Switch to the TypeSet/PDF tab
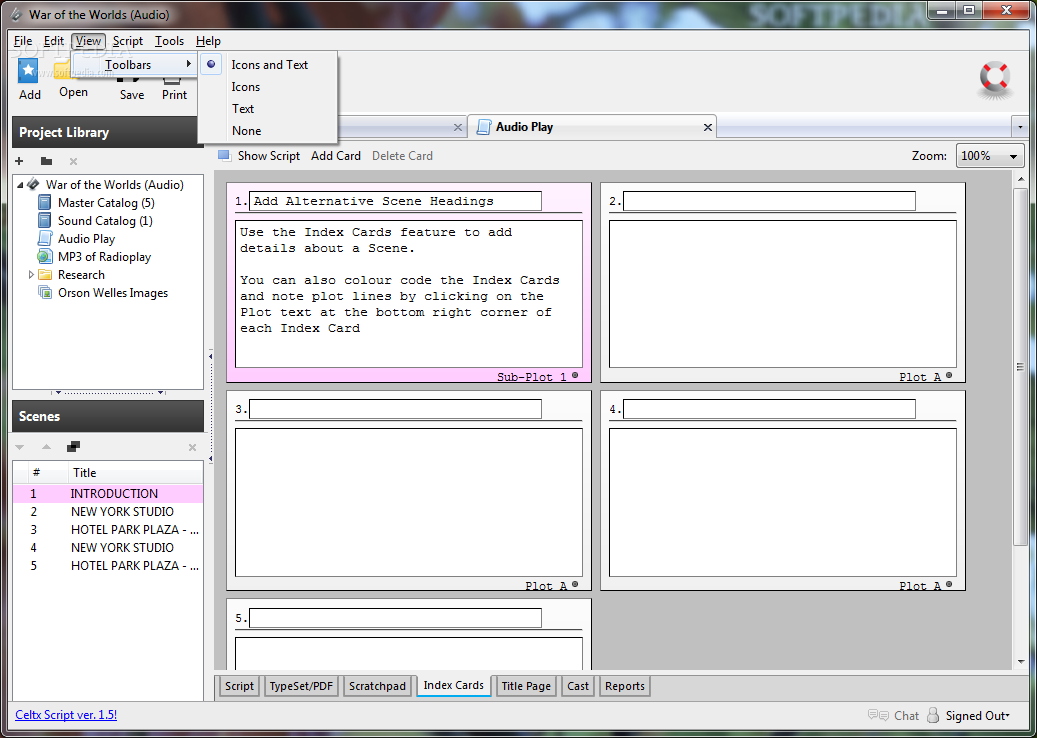 [x=301, y=686]
